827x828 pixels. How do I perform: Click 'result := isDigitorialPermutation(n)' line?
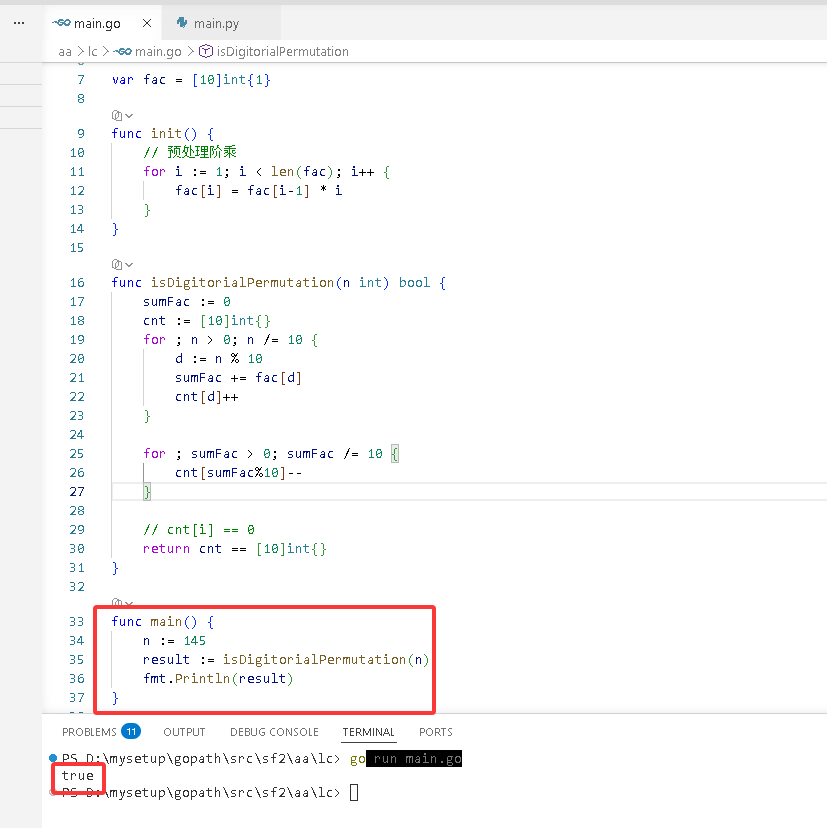(286, 660)
